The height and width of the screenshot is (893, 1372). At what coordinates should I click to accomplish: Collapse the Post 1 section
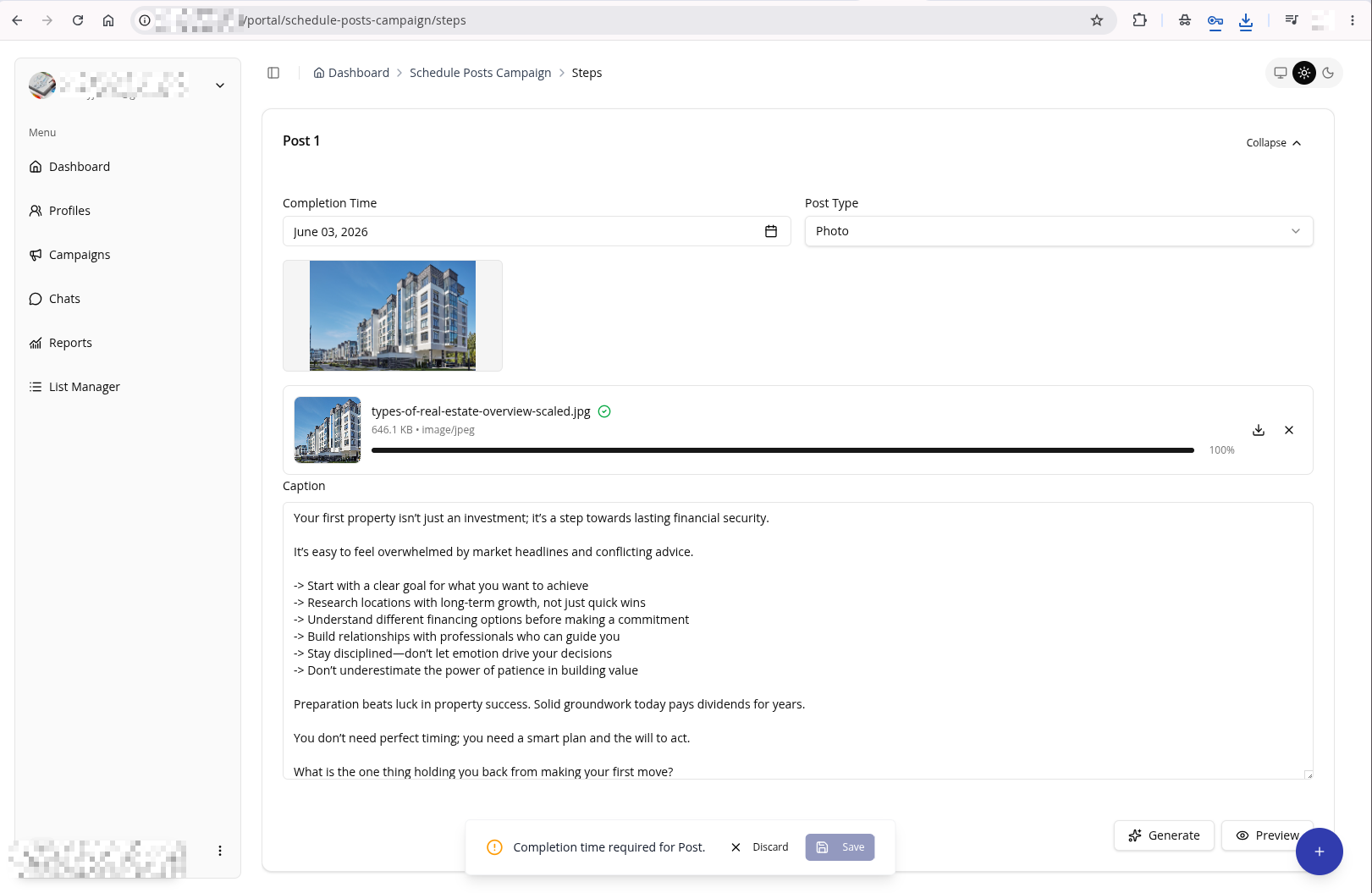(x=1273, y=143)
